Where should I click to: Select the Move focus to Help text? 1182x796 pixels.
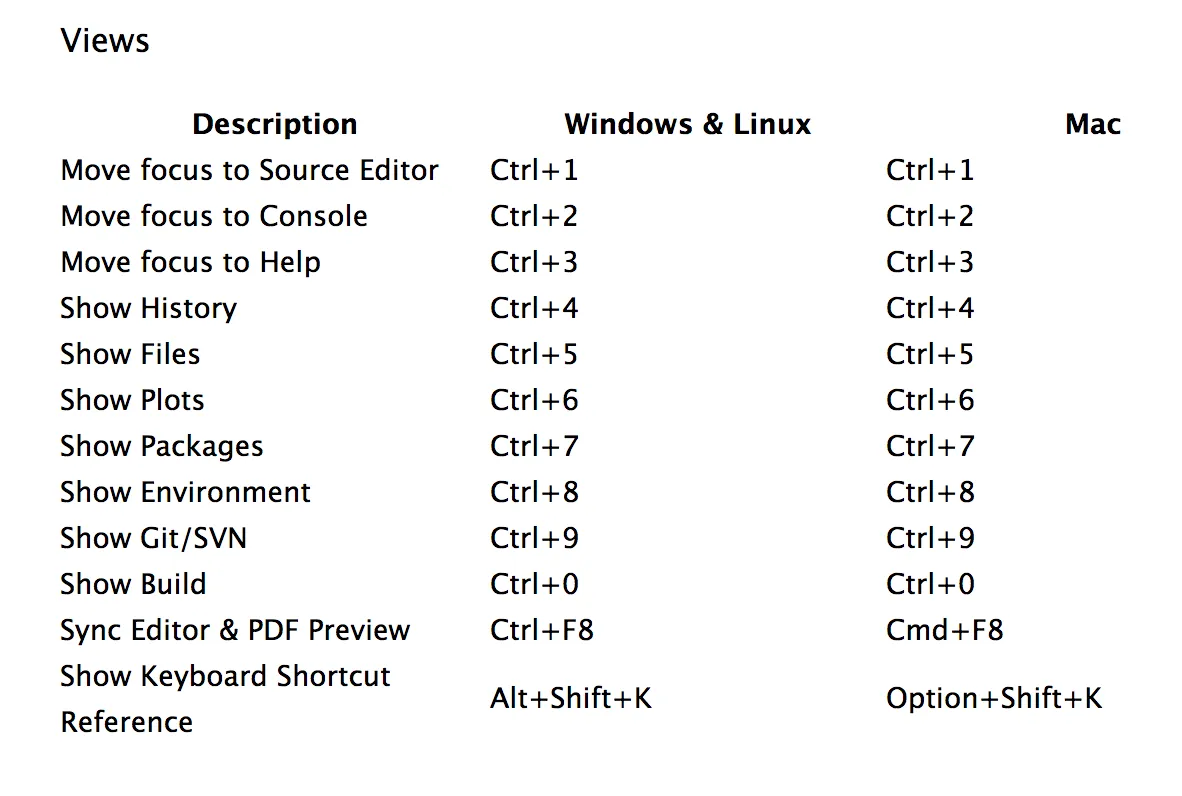tap(191, 262)
